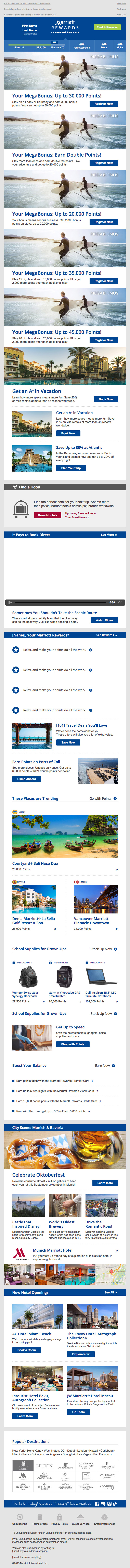Click the Search Hotels button
Screen dimensions: 130x1568
tap(47, 515)
